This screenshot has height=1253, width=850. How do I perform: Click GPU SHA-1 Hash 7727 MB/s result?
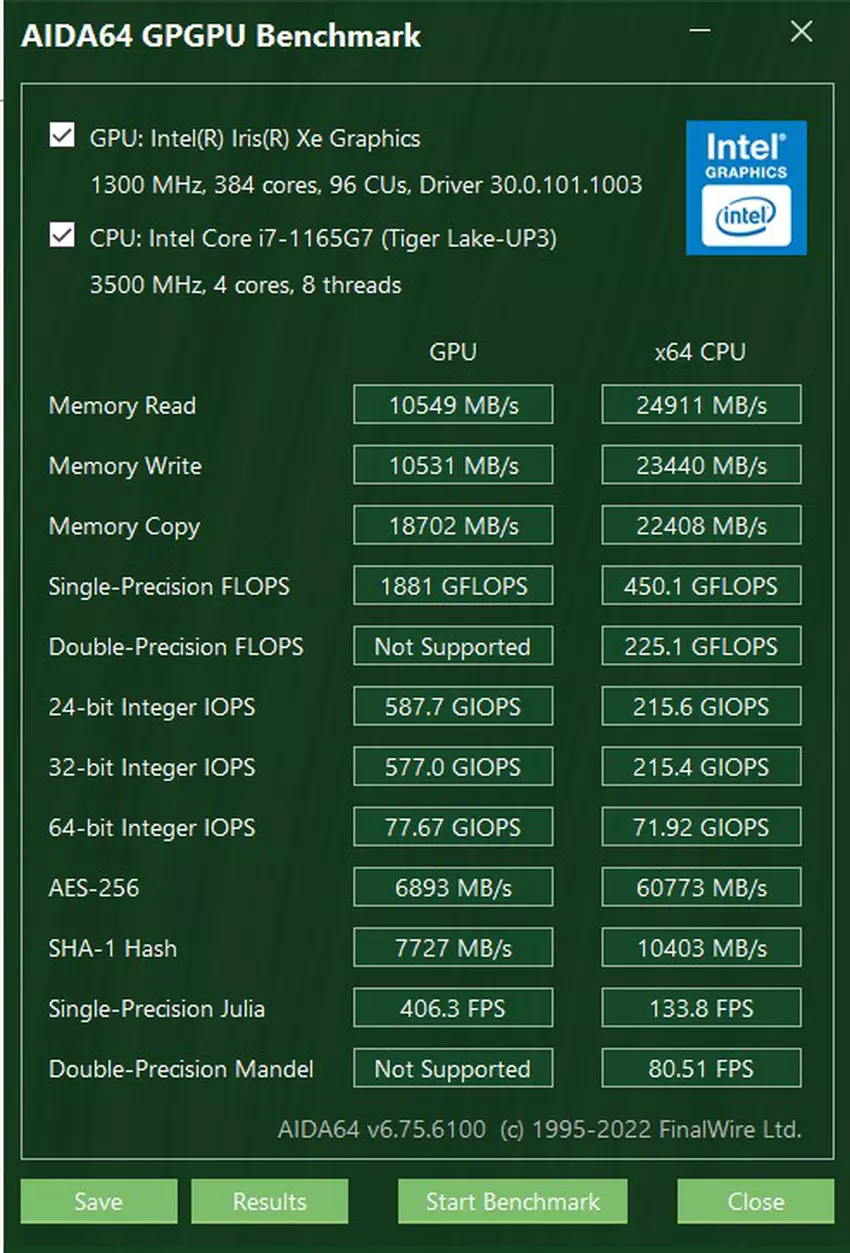(x=452, y=947)
